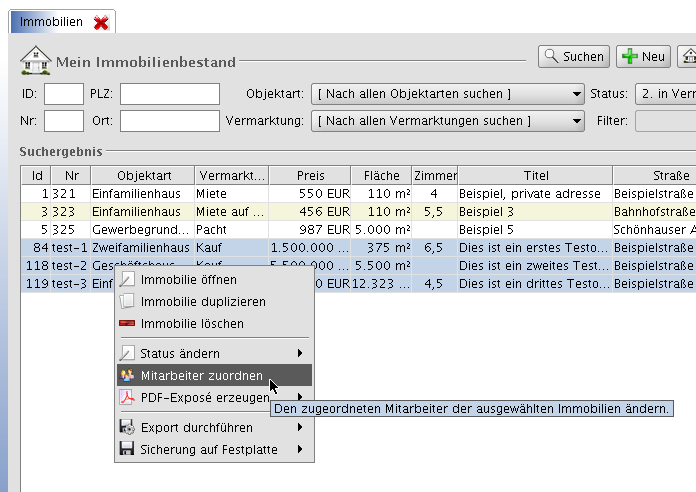This screenshot has height=492, width=696.
Task: Click the ID input field
Action: tap(64, 94)
